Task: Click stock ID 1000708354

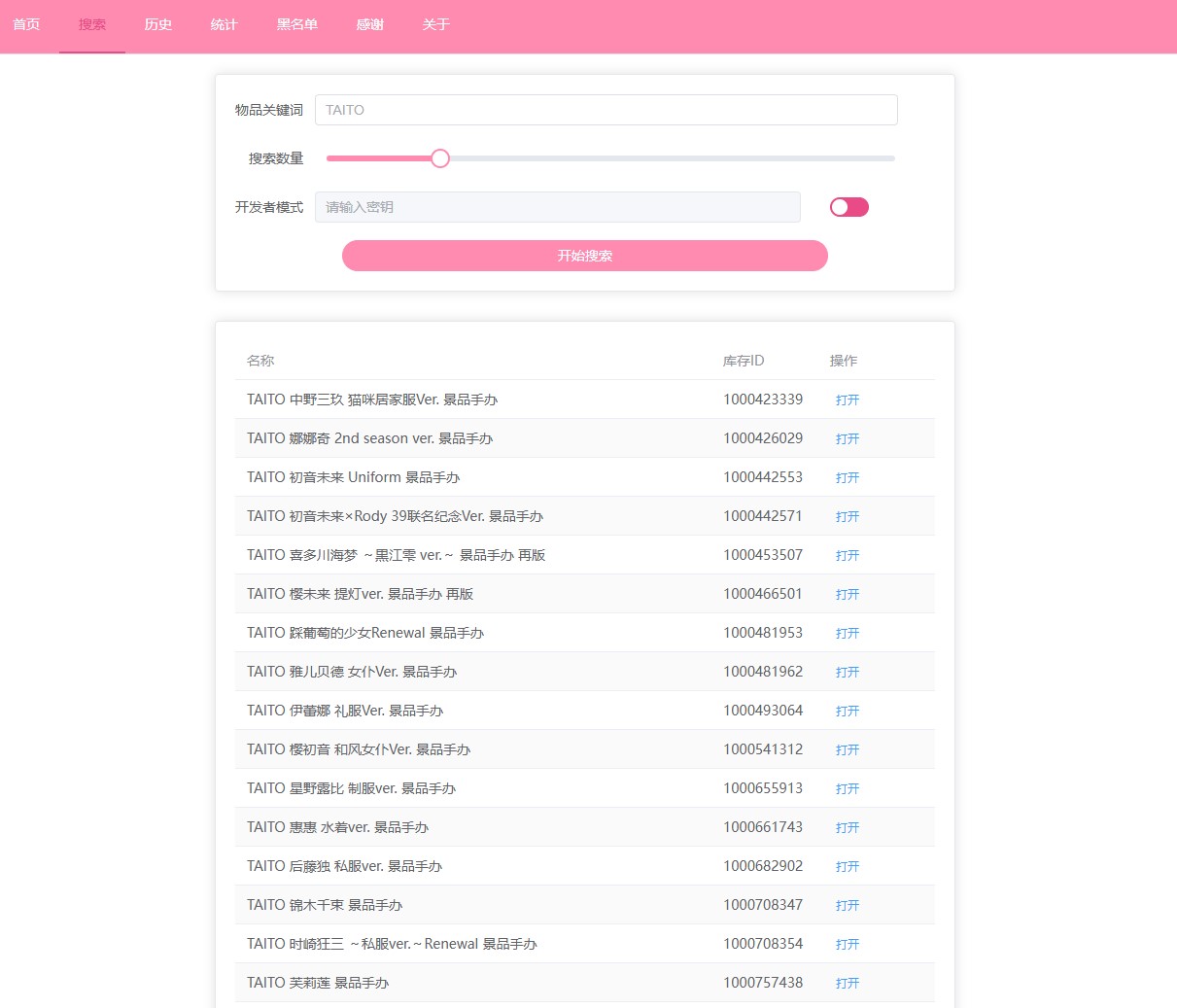Action: [x=763, y=944]
